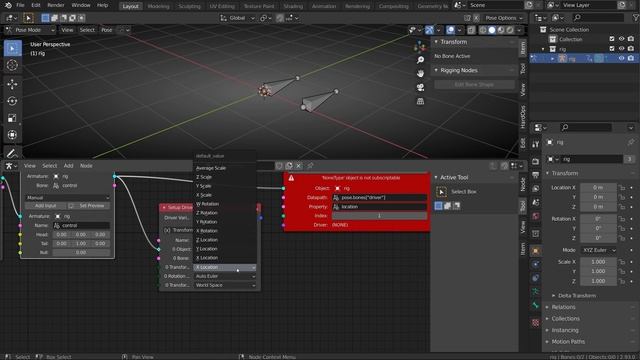Click the viewport orientation gizmo
Screen dimensions: 640x360
pos(420,47)
